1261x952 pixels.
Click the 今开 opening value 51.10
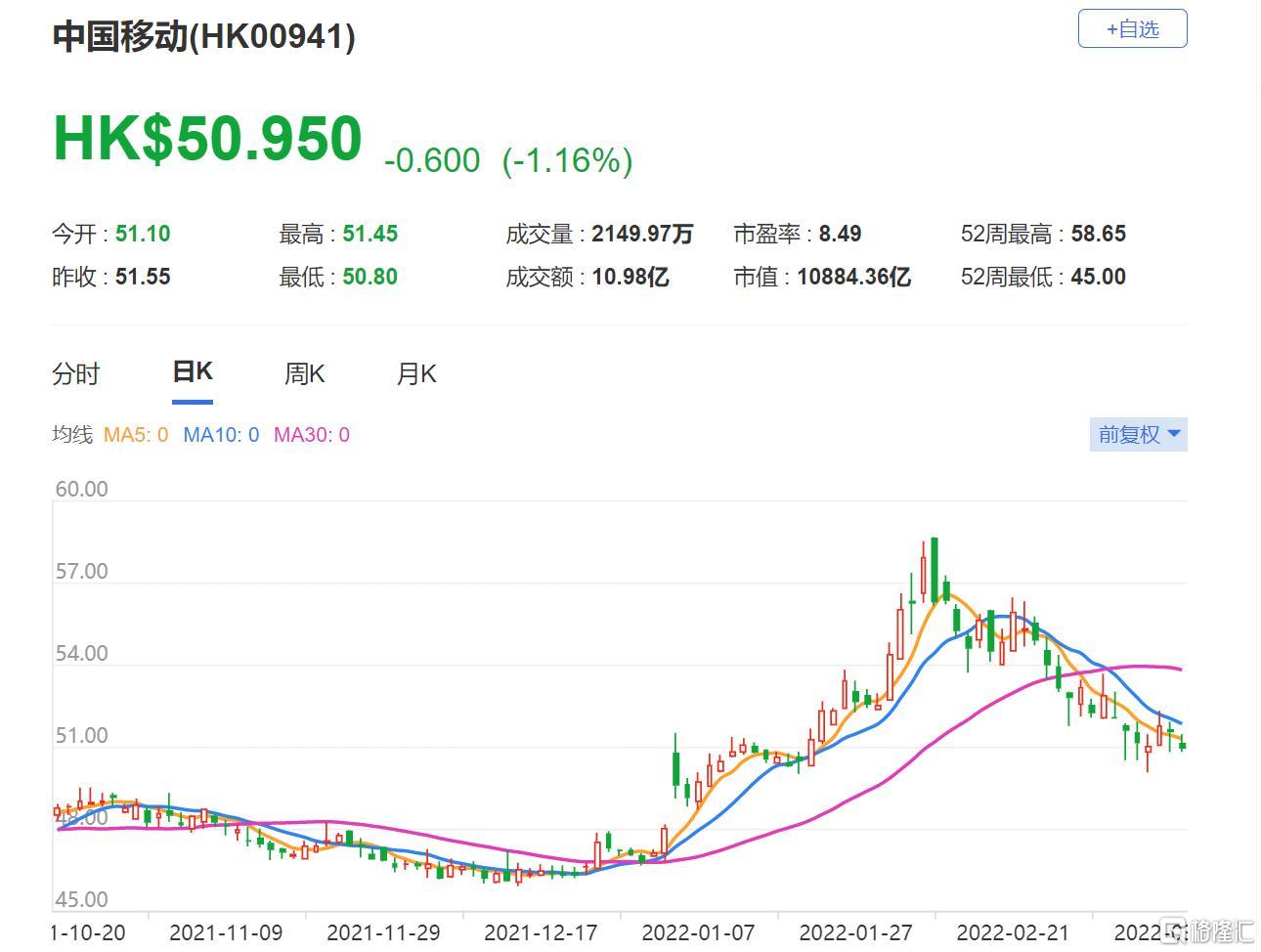coord(143,234)
